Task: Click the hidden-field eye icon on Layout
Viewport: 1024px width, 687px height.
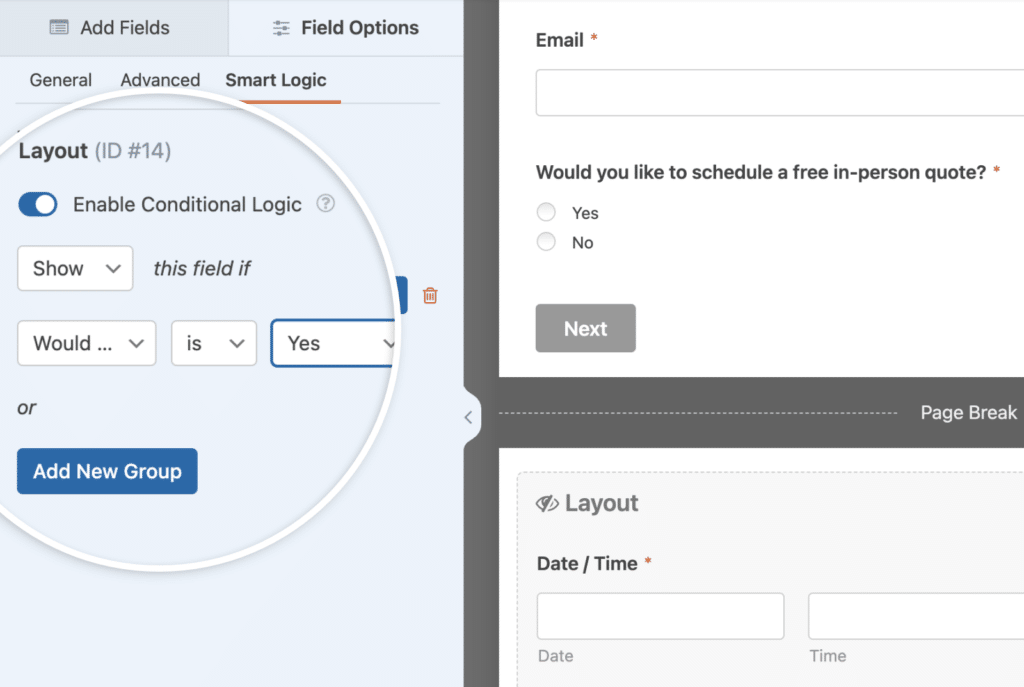Action: (548, 503)
